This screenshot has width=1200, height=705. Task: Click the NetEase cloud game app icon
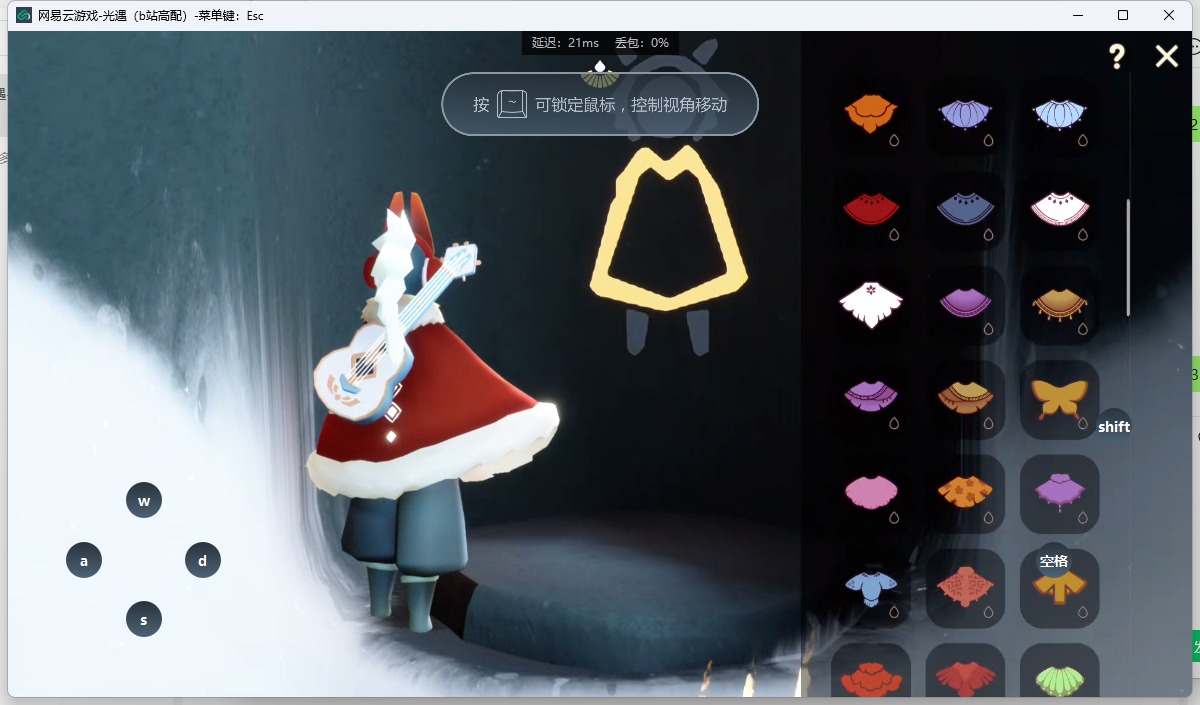tap(24, 15)
